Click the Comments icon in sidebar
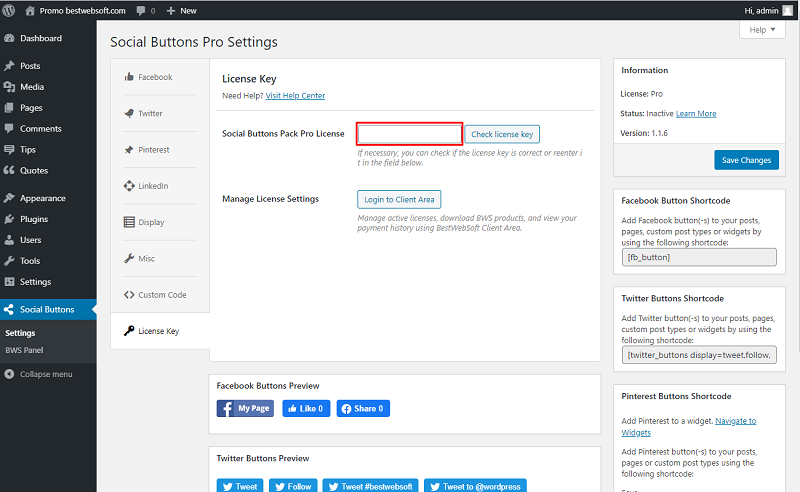Image resolution: width=800 pixels, height=492 pixels. point(9,129)
